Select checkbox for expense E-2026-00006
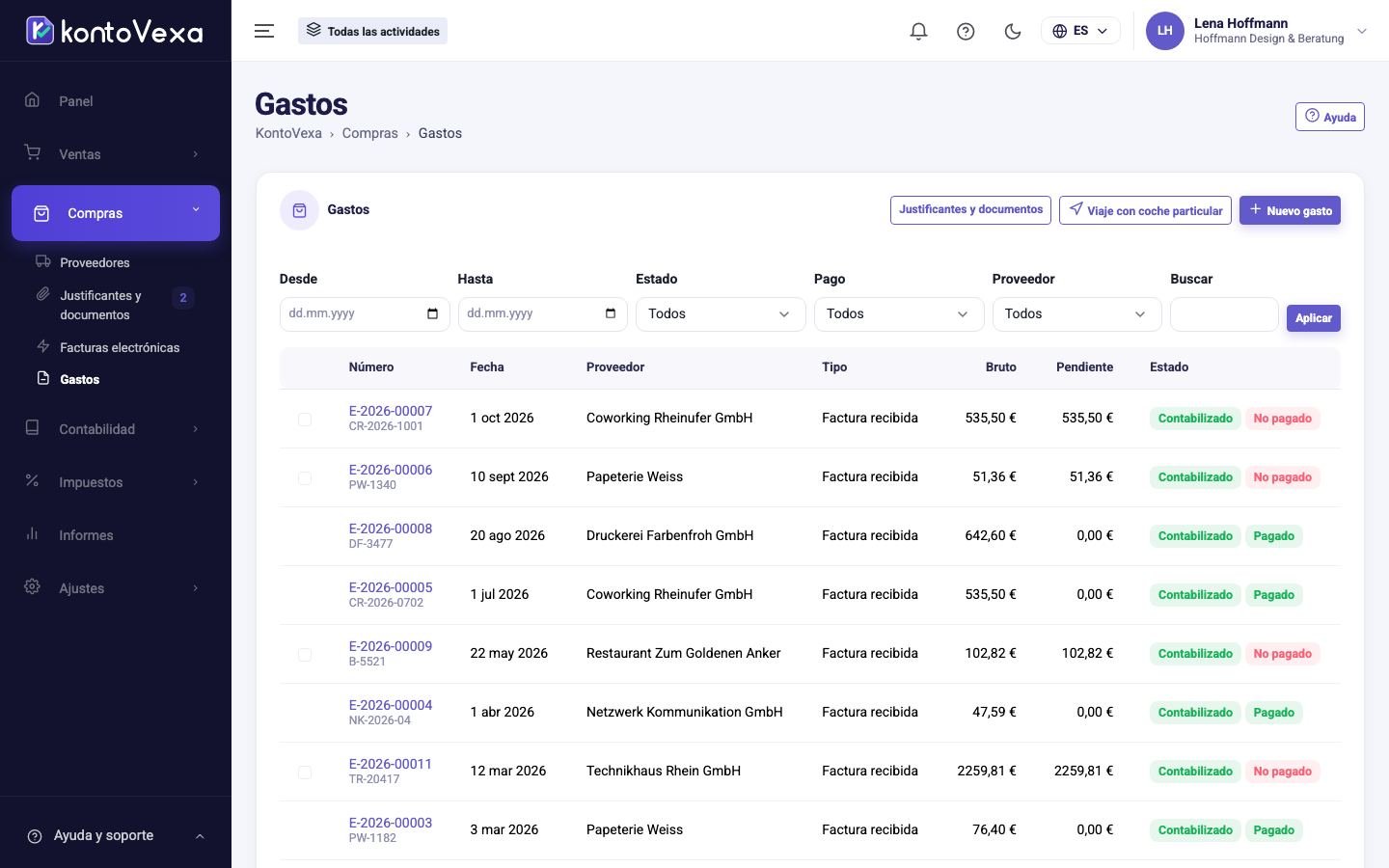1389x868 pixels. coord(305,478)
